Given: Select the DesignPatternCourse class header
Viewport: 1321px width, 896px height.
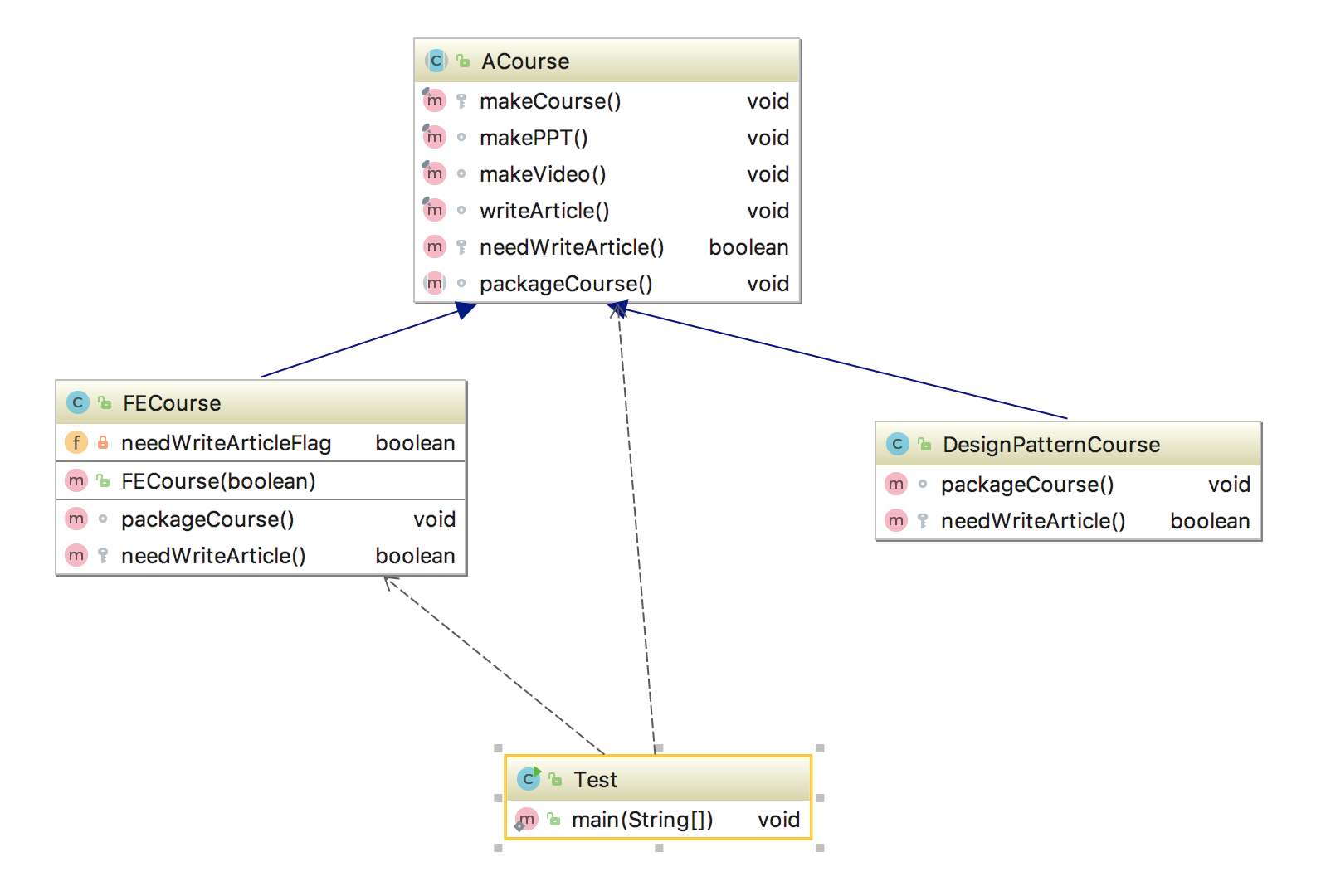Looking at the screenshot, I should (x=1068, y=445).
